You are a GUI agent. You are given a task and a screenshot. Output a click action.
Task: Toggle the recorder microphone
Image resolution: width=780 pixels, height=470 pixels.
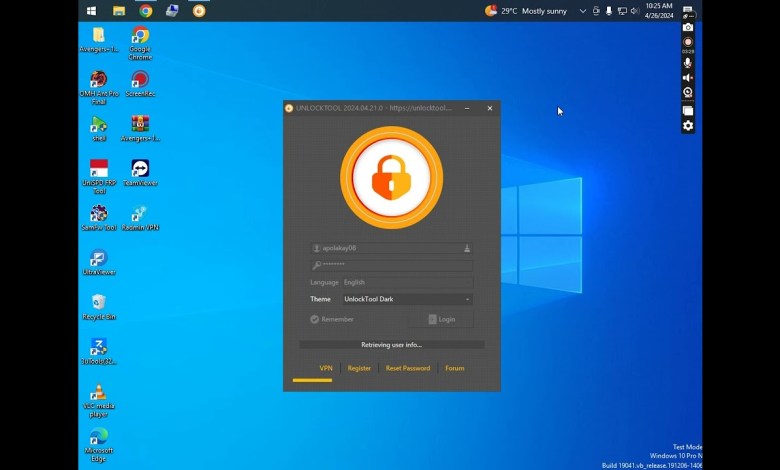pos(688,63)
